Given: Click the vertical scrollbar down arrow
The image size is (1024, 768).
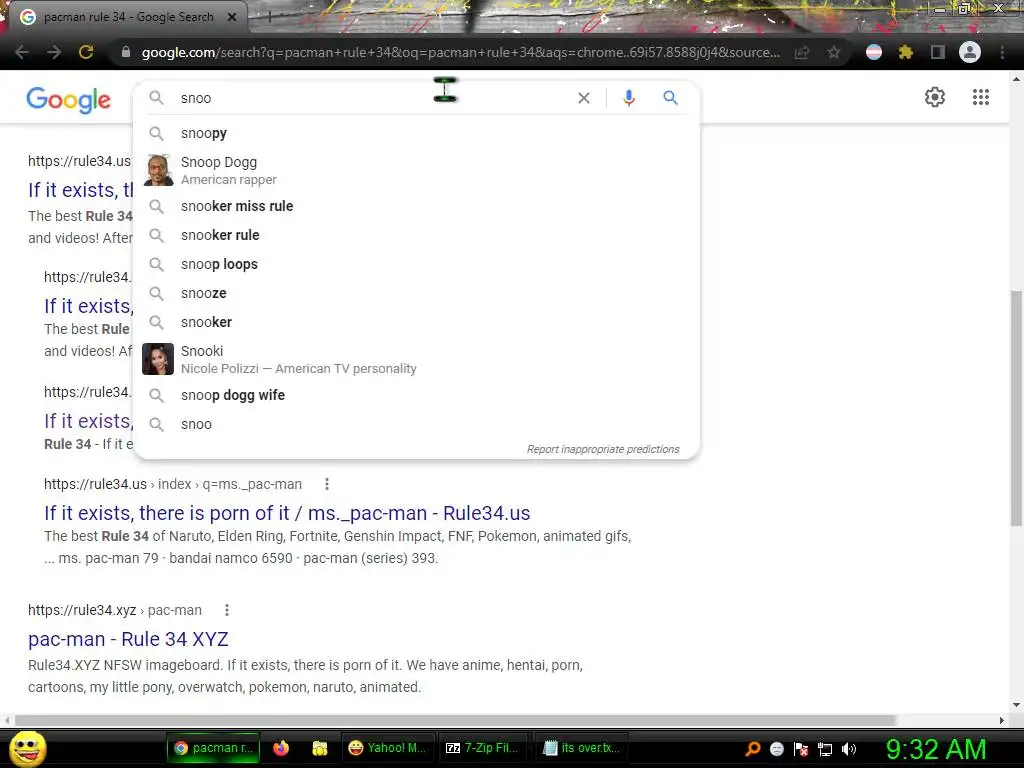Looking at the screenshot, I should tap(1016, 705).
